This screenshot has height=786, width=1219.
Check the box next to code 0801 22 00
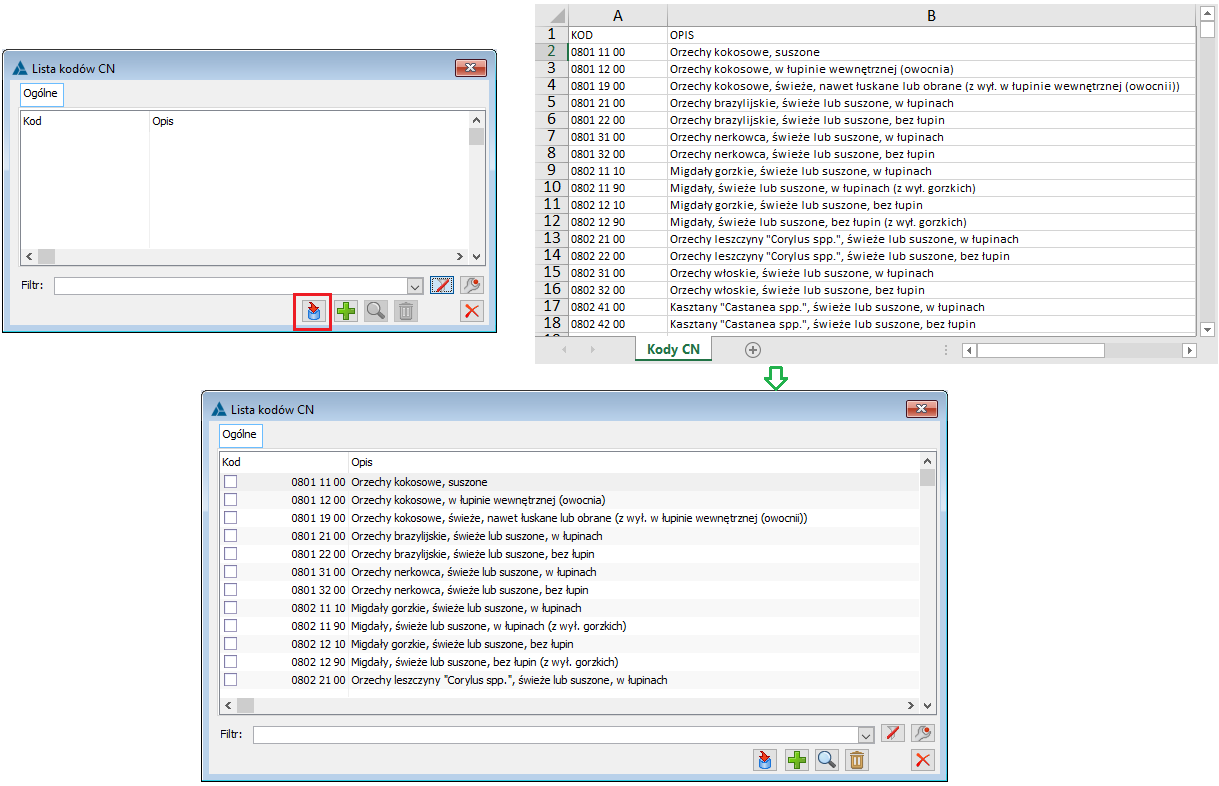(231, 554)
